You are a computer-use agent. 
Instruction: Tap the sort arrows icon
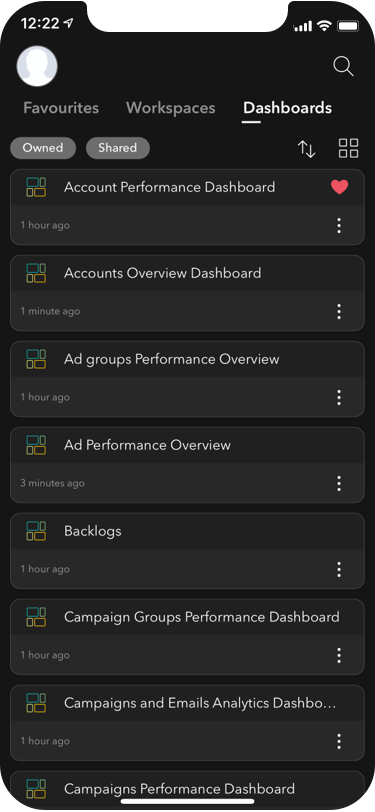(x=307, y=149)
